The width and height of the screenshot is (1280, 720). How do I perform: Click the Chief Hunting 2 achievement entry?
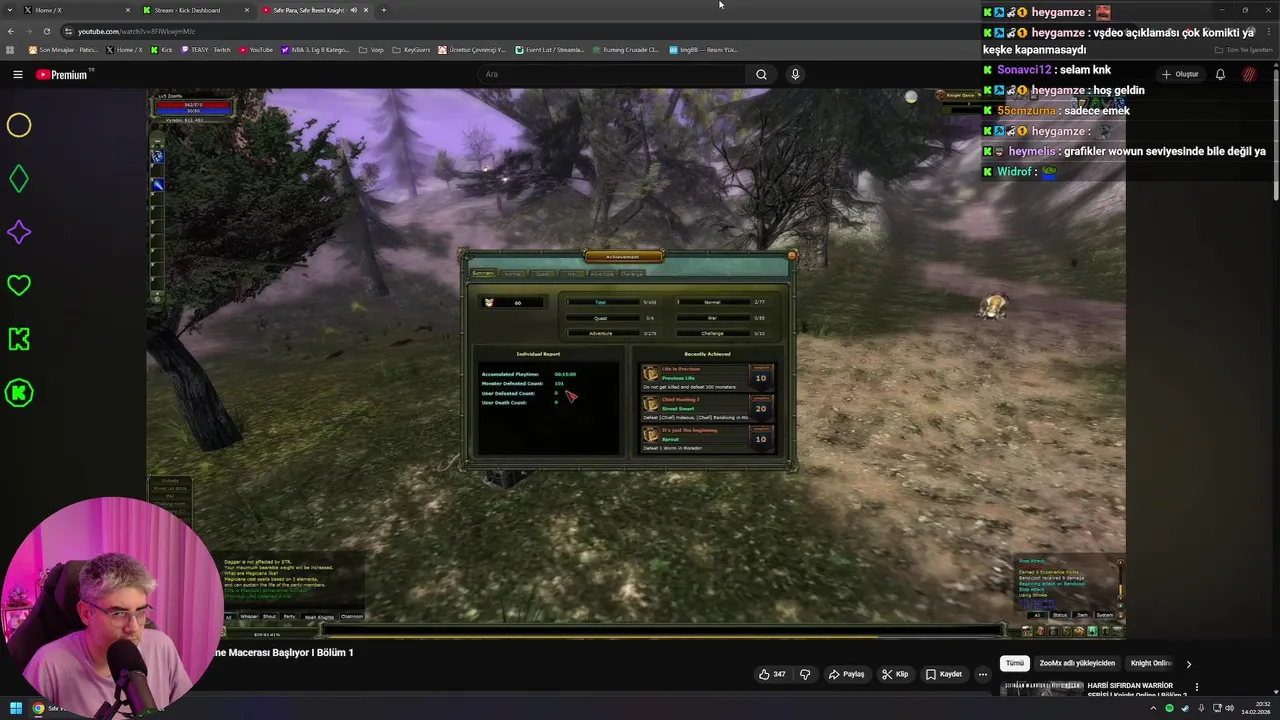click(x=708, y=408)
